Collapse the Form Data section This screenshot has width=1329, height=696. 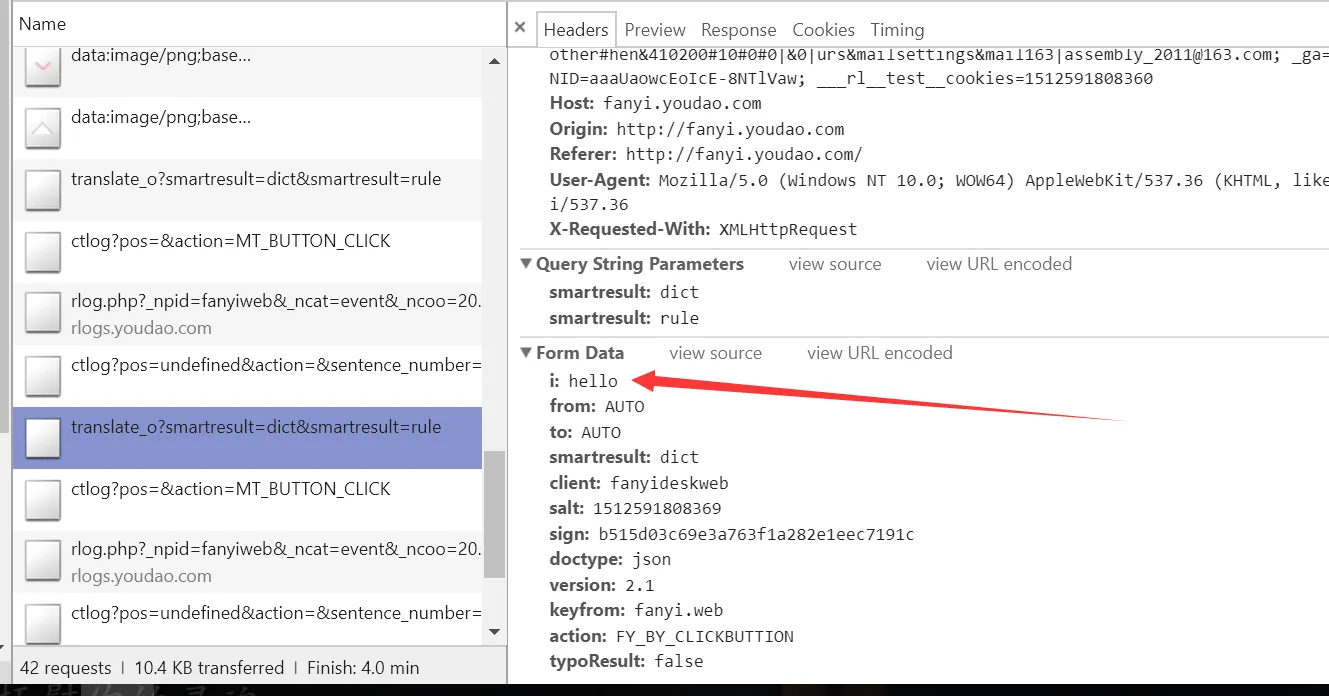(x=527, y=353)
